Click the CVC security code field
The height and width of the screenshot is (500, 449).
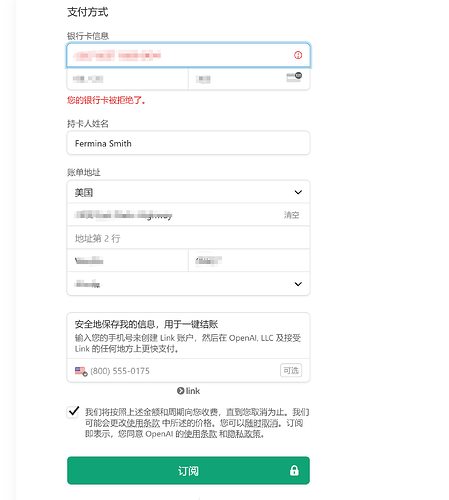tap(249, 79)
